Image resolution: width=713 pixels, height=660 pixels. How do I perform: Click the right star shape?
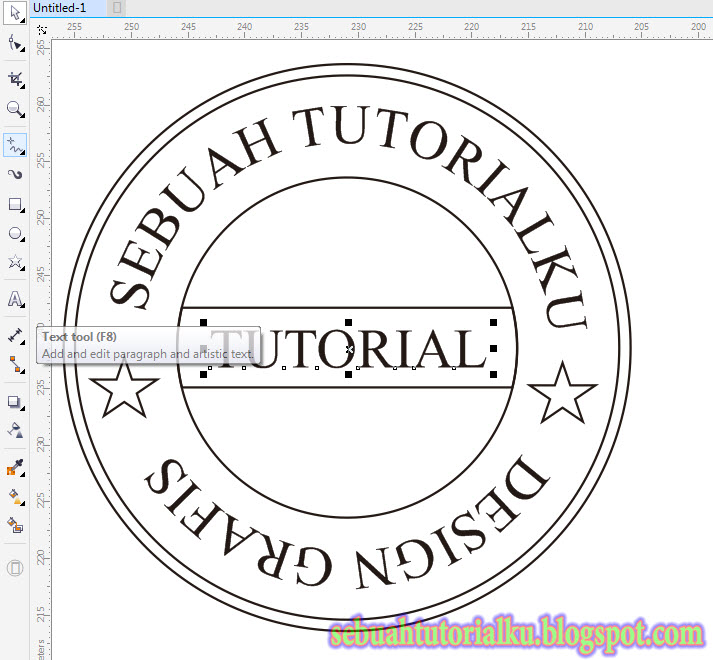click(x=563, y=394)
